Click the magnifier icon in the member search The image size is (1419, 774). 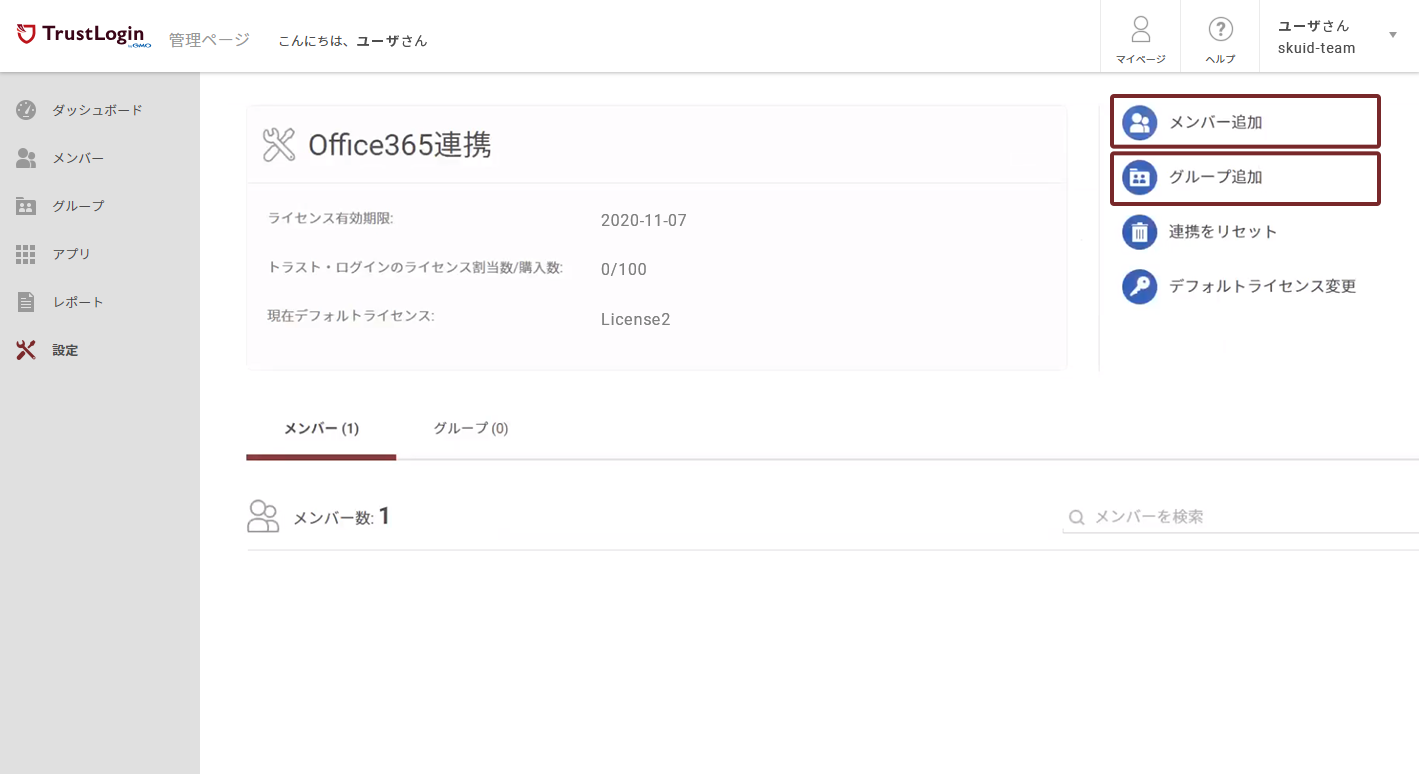(x=1076, y=516)
